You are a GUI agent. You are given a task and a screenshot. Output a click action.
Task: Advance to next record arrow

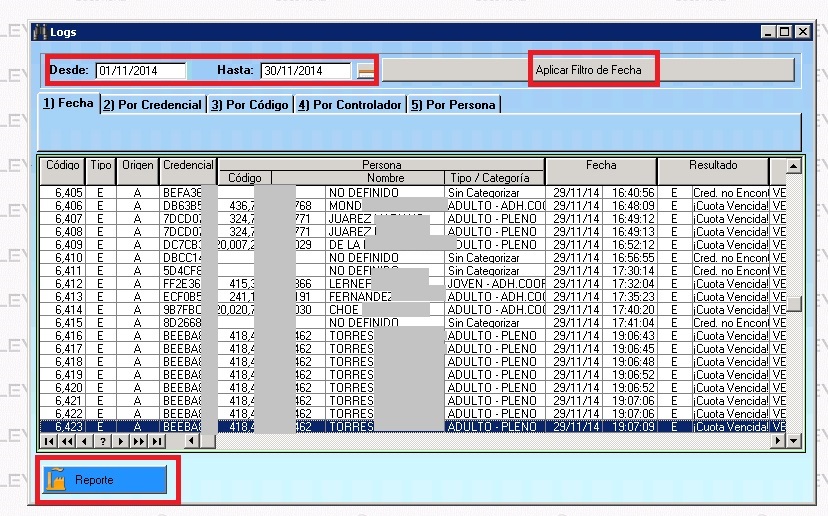(121, 441)
